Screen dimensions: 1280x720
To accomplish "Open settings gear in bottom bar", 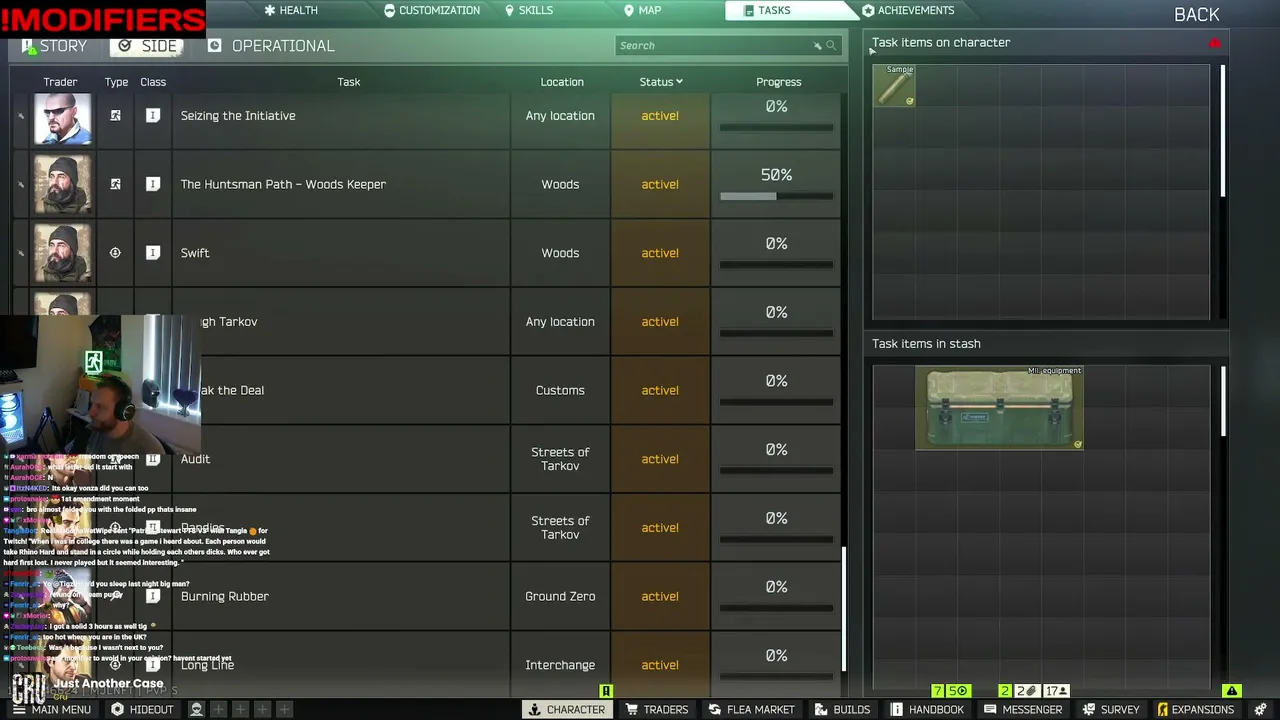I will point(1260,709).
